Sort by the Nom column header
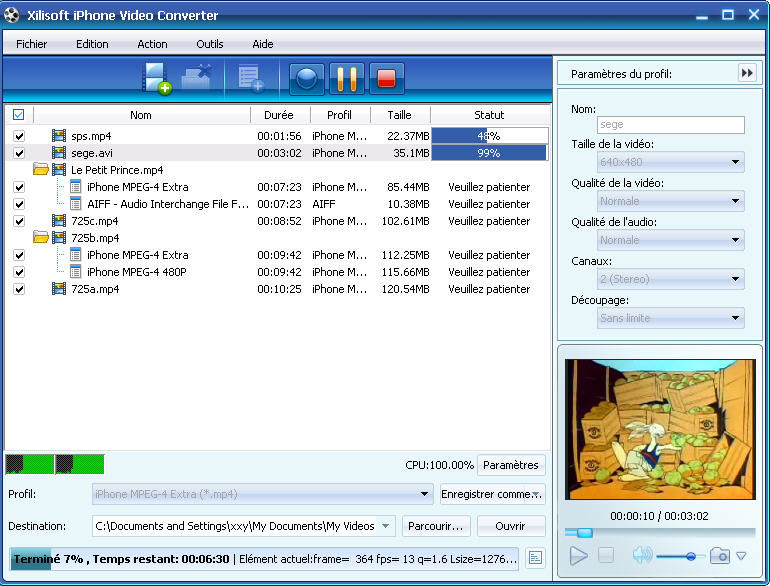The image size is (770, 586). (x=141, y=115)
